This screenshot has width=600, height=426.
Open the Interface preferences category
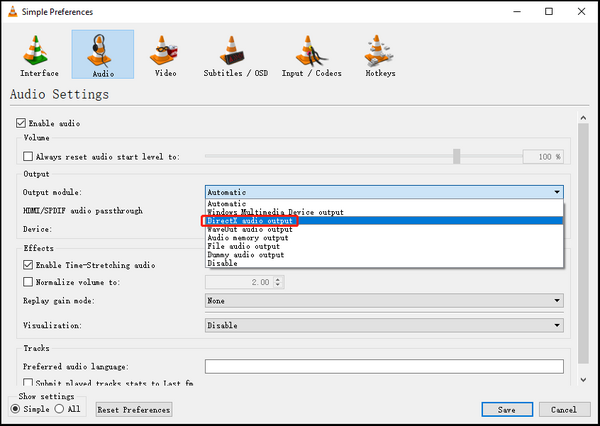39,53
